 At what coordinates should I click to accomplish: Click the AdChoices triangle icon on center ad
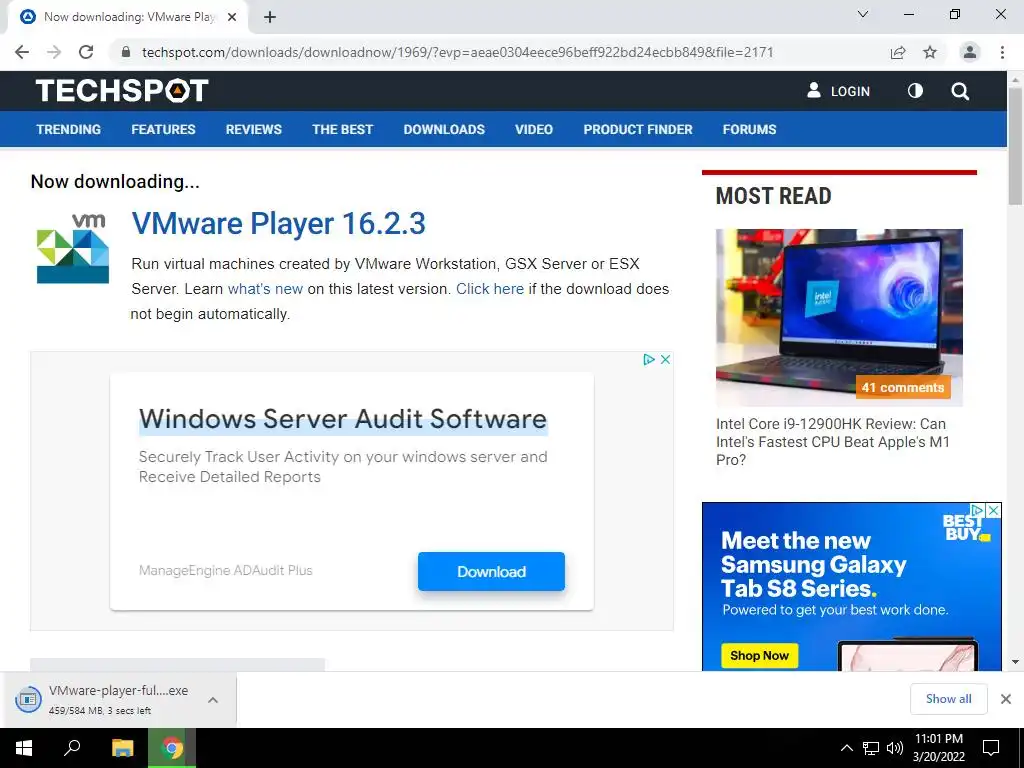click(x=648, y=359)
